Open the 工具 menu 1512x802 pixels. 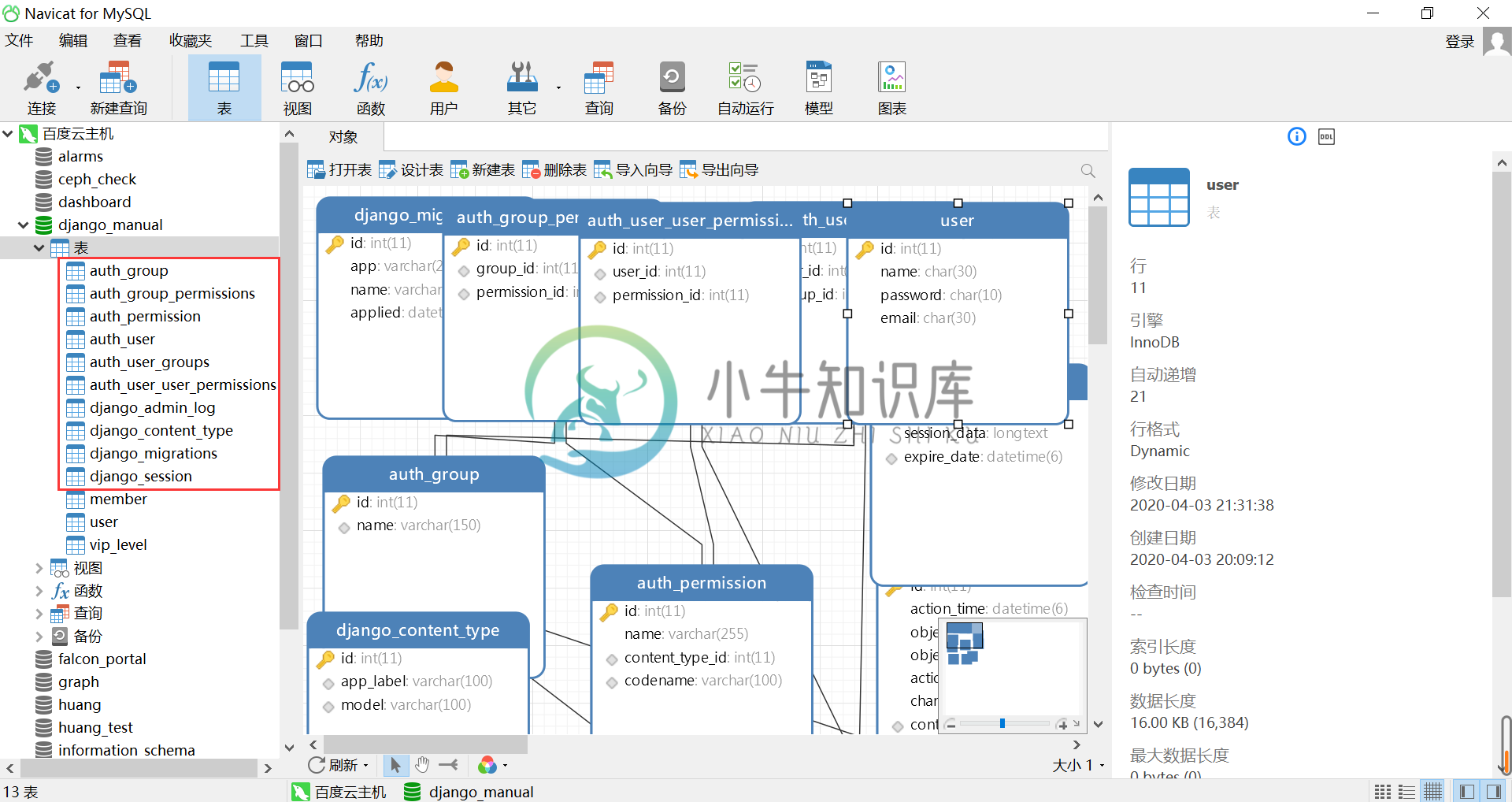254,41
